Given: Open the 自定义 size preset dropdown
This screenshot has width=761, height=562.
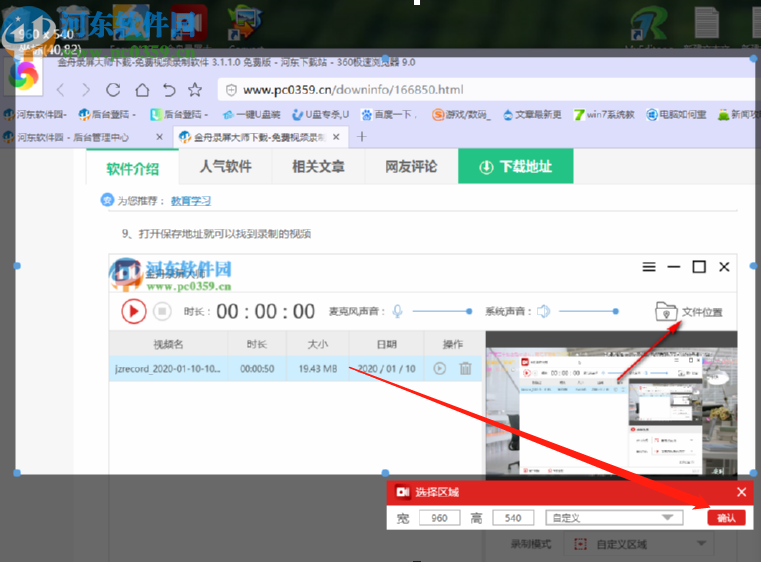Looking at the screenshot, I should [614, 518].
